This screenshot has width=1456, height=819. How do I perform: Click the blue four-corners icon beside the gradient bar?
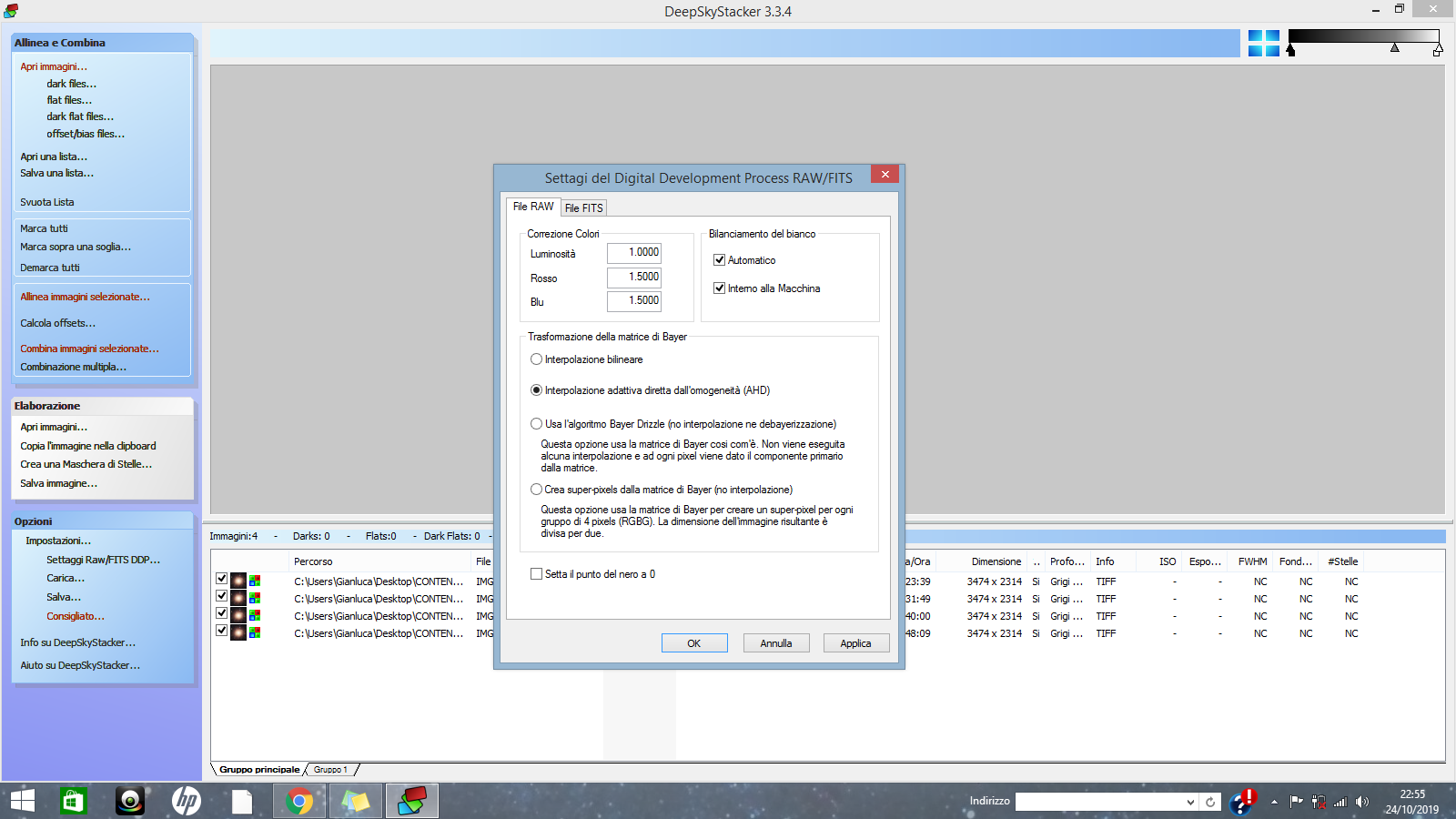point(1263,43)
